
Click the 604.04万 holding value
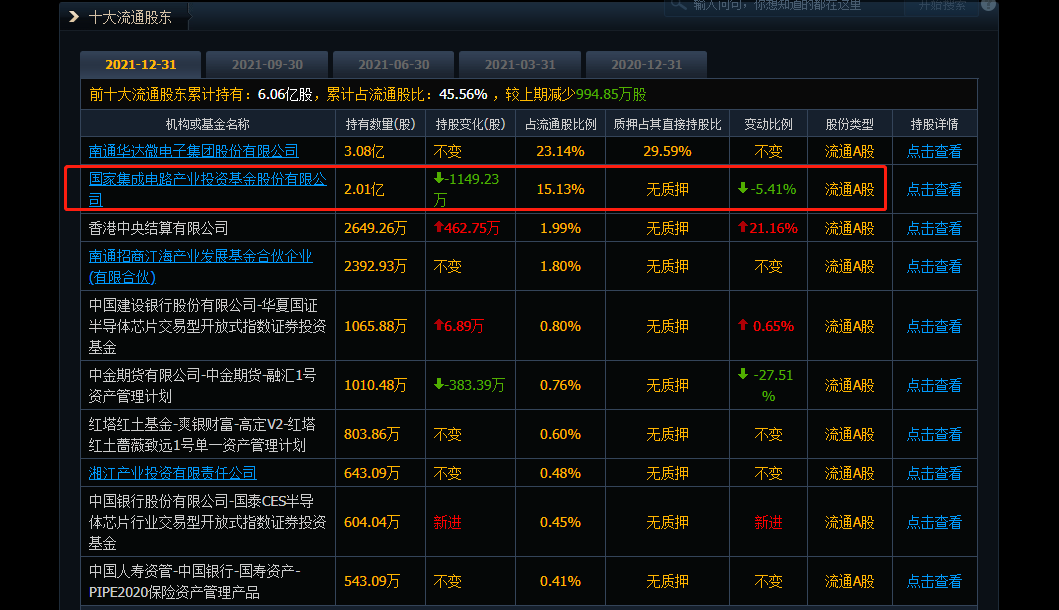click(371, 522)
